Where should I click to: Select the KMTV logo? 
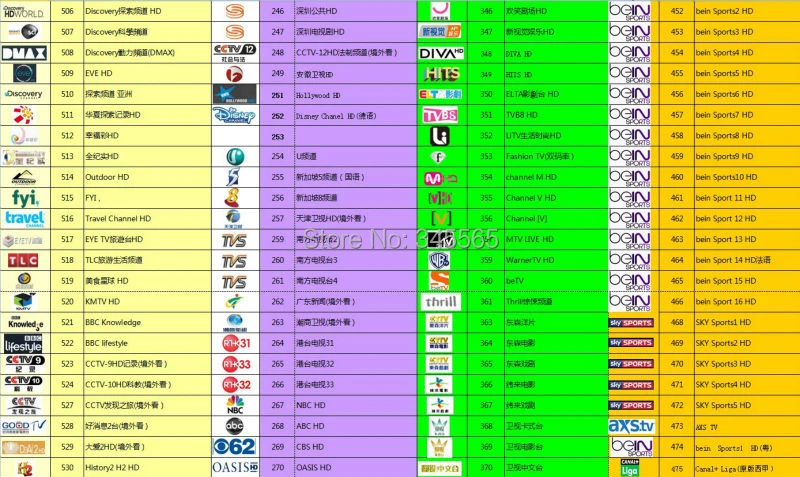pos(23,302)
